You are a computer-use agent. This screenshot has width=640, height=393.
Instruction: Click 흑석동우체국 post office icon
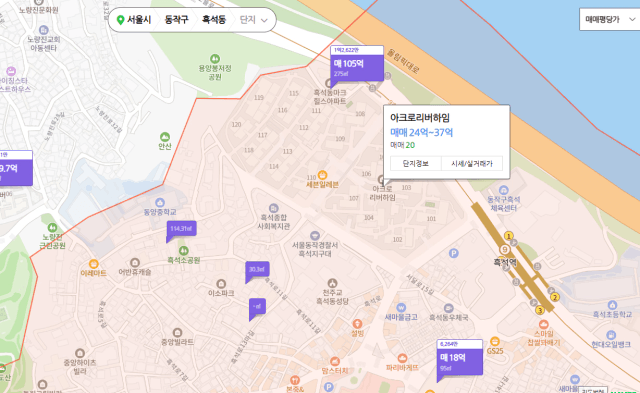click(x=449, y=308)
